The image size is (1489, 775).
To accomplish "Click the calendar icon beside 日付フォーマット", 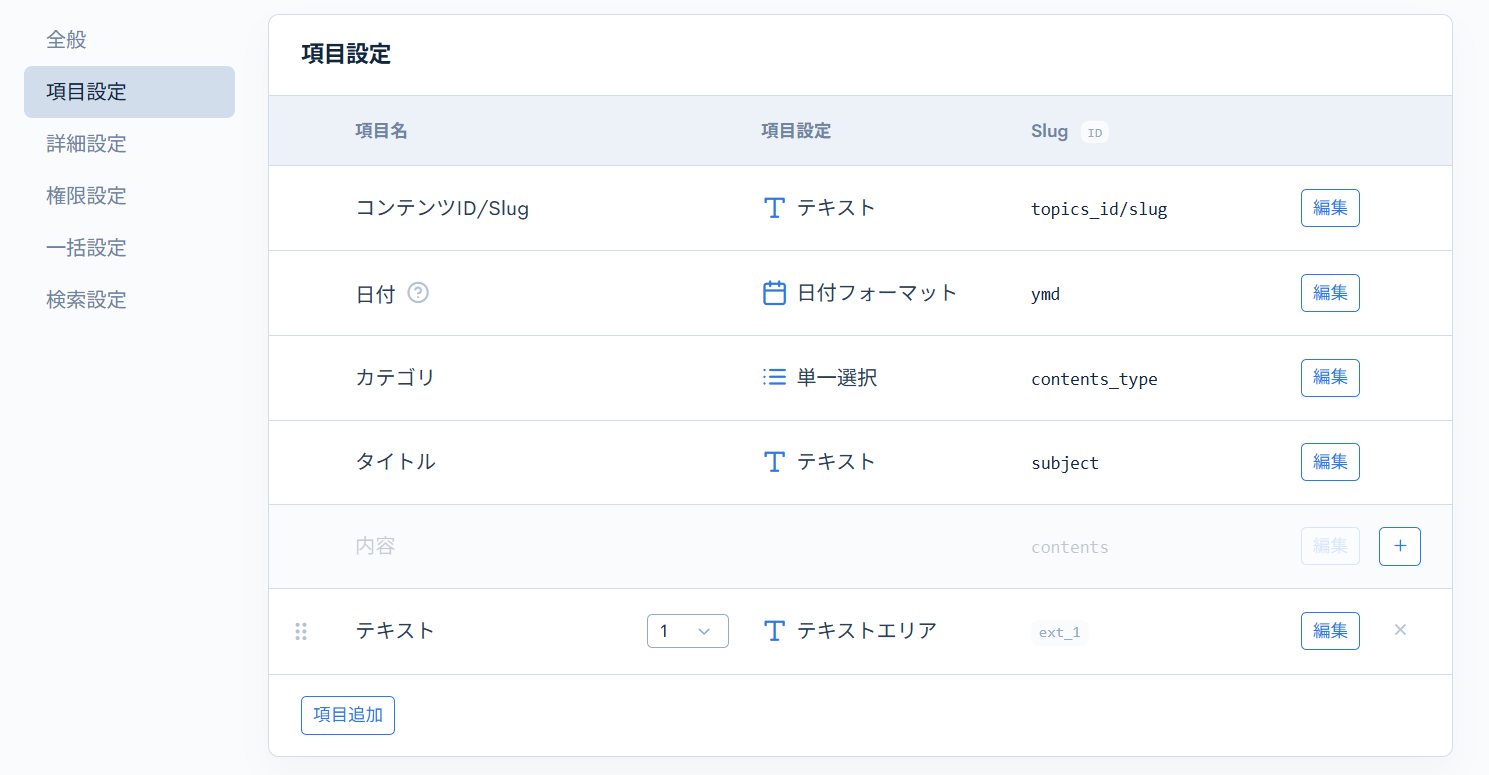I will pos(773,292).
